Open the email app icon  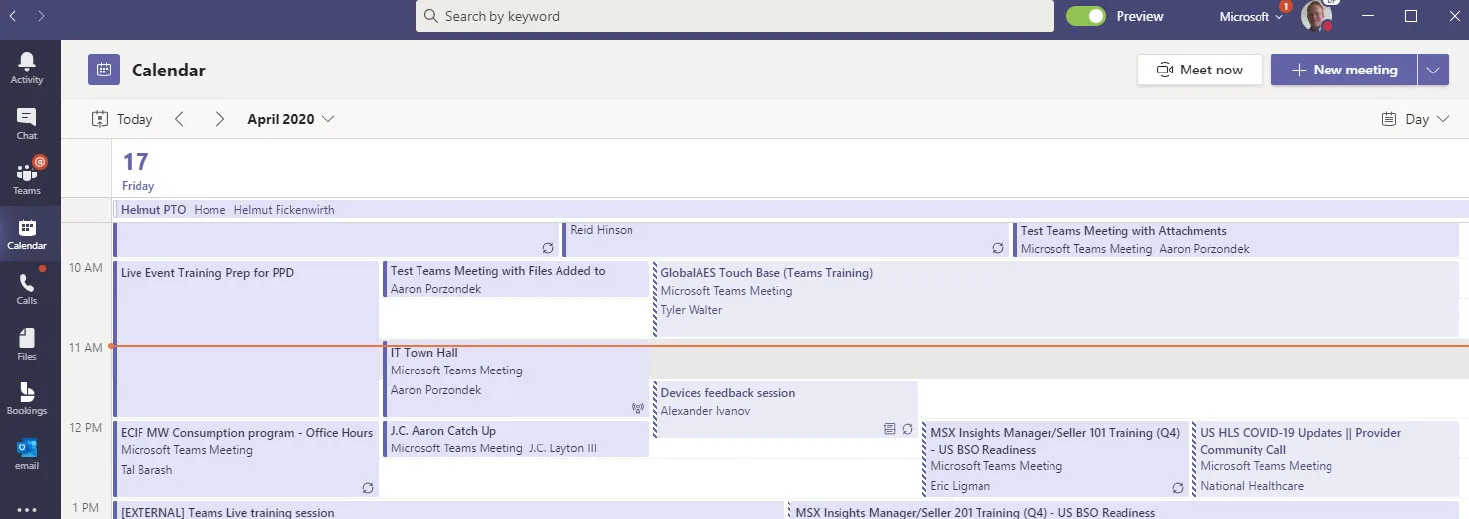pyautogui.click(x=27, y=454)
